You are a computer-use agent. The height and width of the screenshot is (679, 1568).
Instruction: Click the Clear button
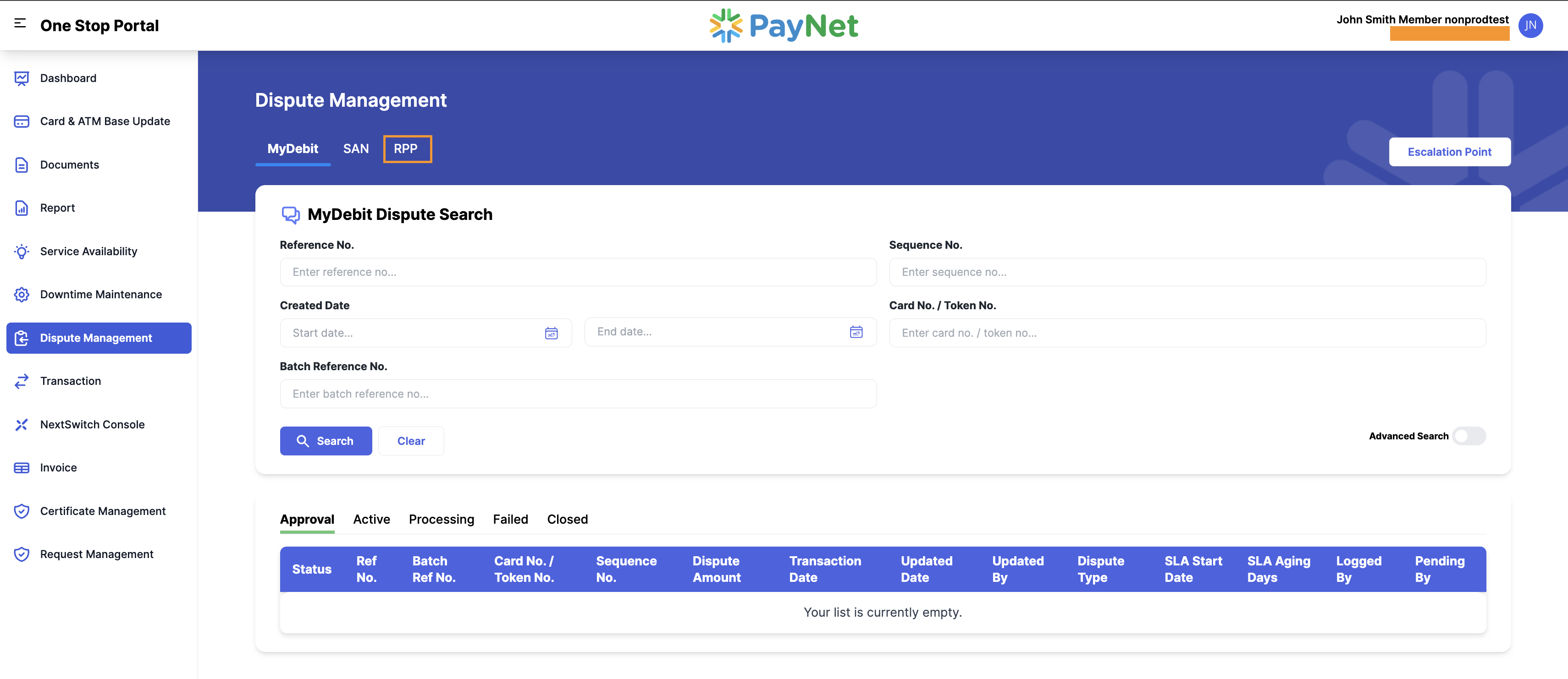click(411, 441)
